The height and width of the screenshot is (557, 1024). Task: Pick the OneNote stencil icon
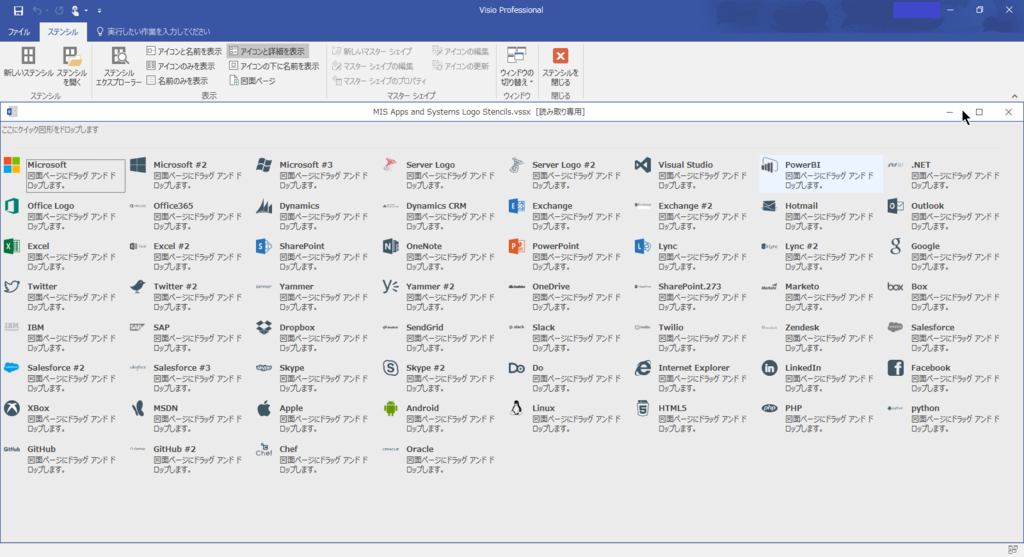pos(391,246)
